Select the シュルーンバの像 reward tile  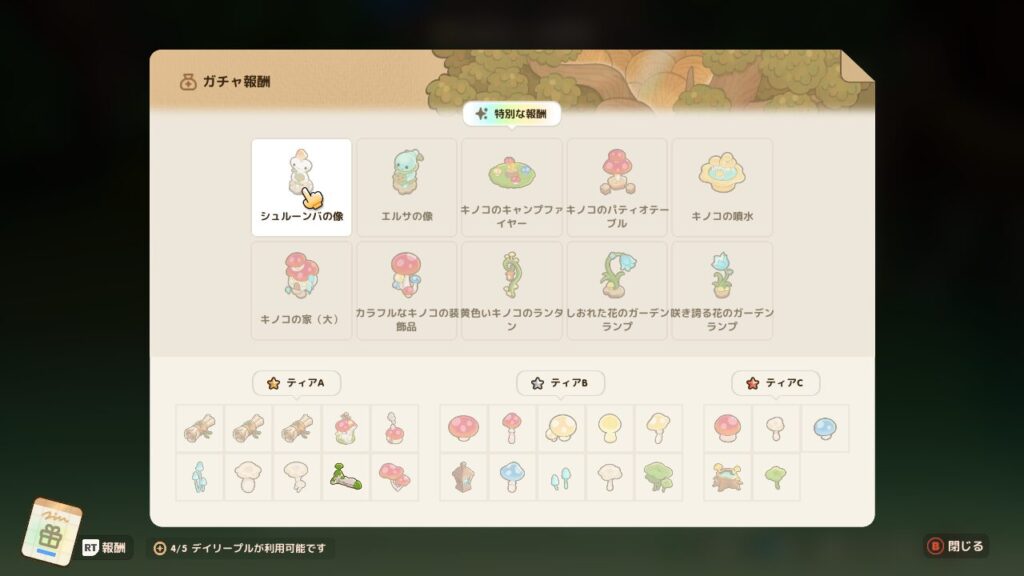301,187
